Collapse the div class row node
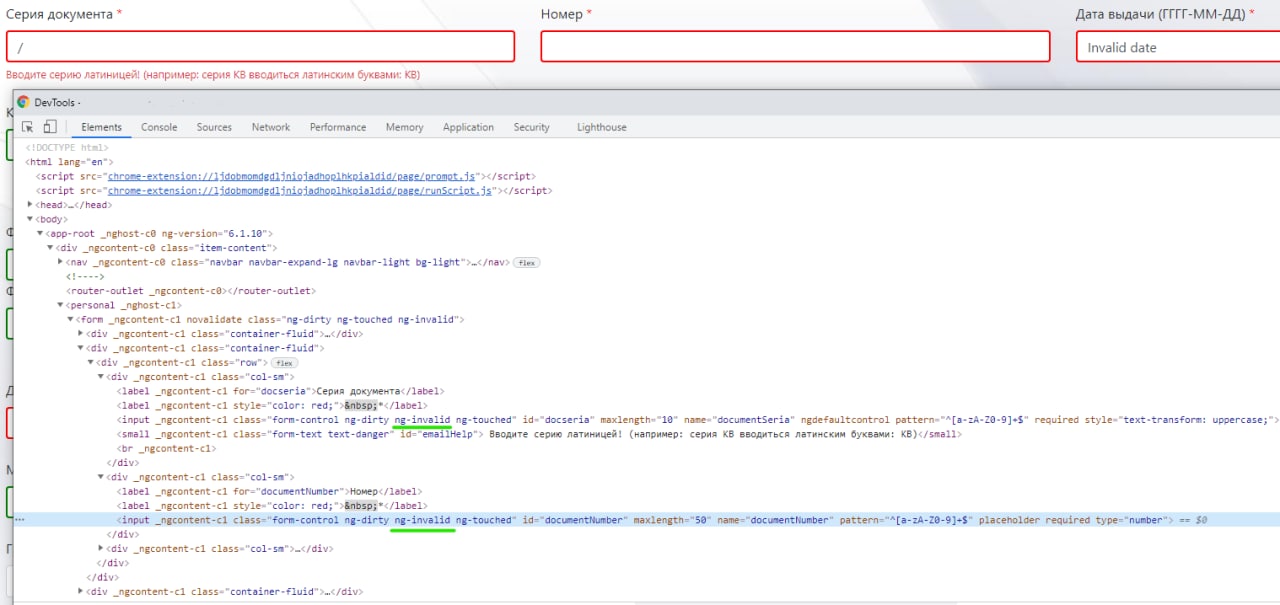1280x605 pixels. tap(90, 362)
